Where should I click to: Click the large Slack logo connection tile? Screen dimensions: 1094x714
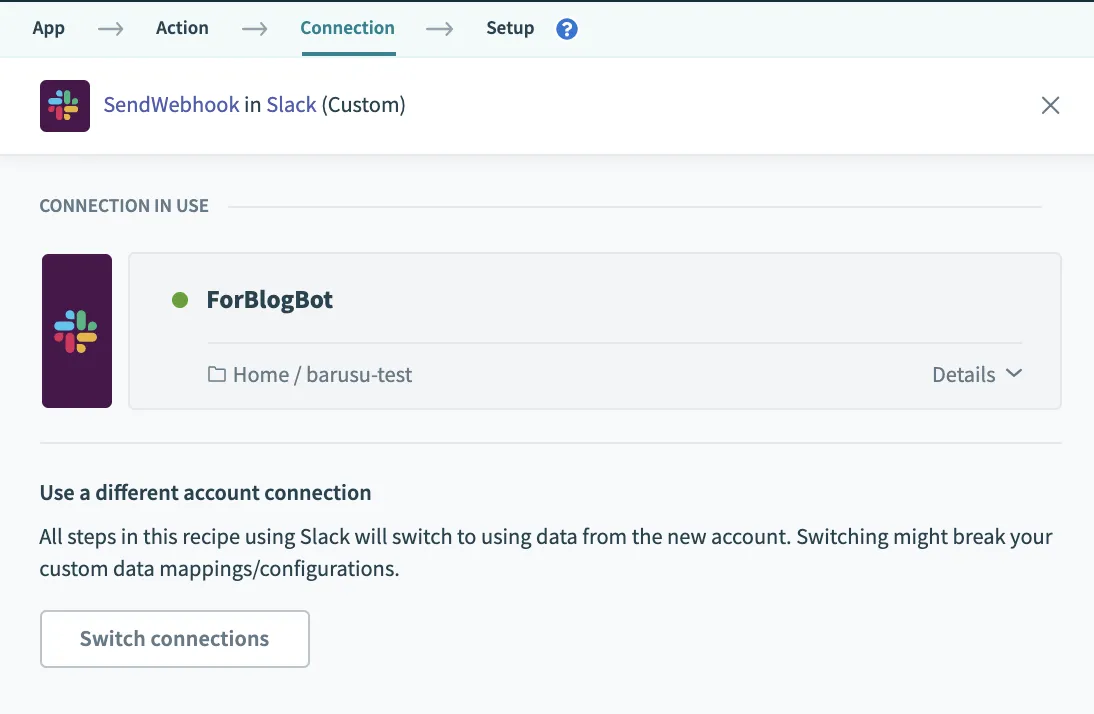(77, 331)
